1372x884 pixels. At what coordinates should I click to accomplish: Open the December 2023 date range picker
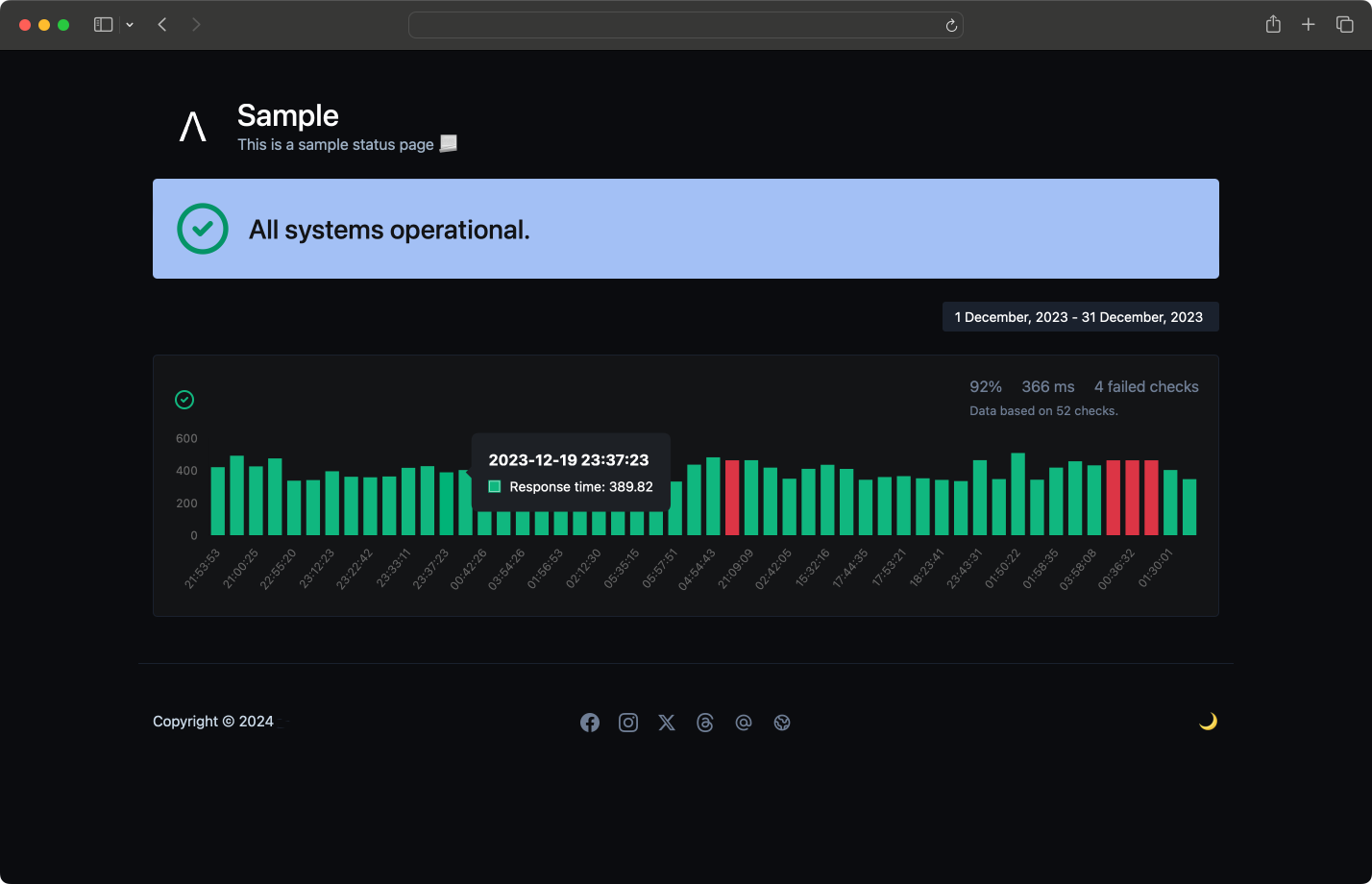click(1081, 317)
